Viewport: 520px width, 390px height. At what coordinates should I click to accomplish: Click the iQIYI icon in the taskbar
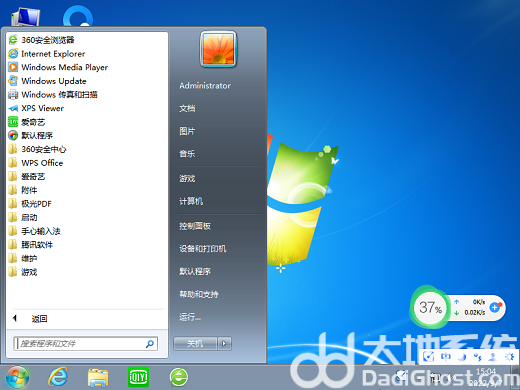coord(138,377)
